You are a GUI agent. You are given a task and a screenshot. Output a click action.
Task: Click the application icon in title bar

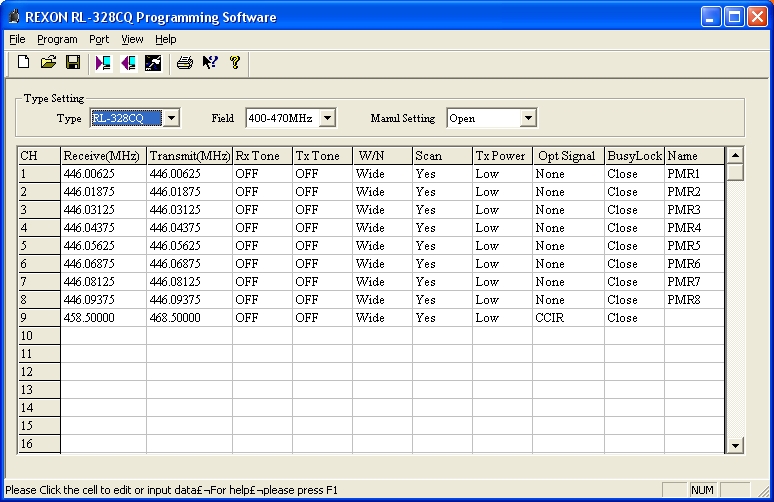[14, 17]
